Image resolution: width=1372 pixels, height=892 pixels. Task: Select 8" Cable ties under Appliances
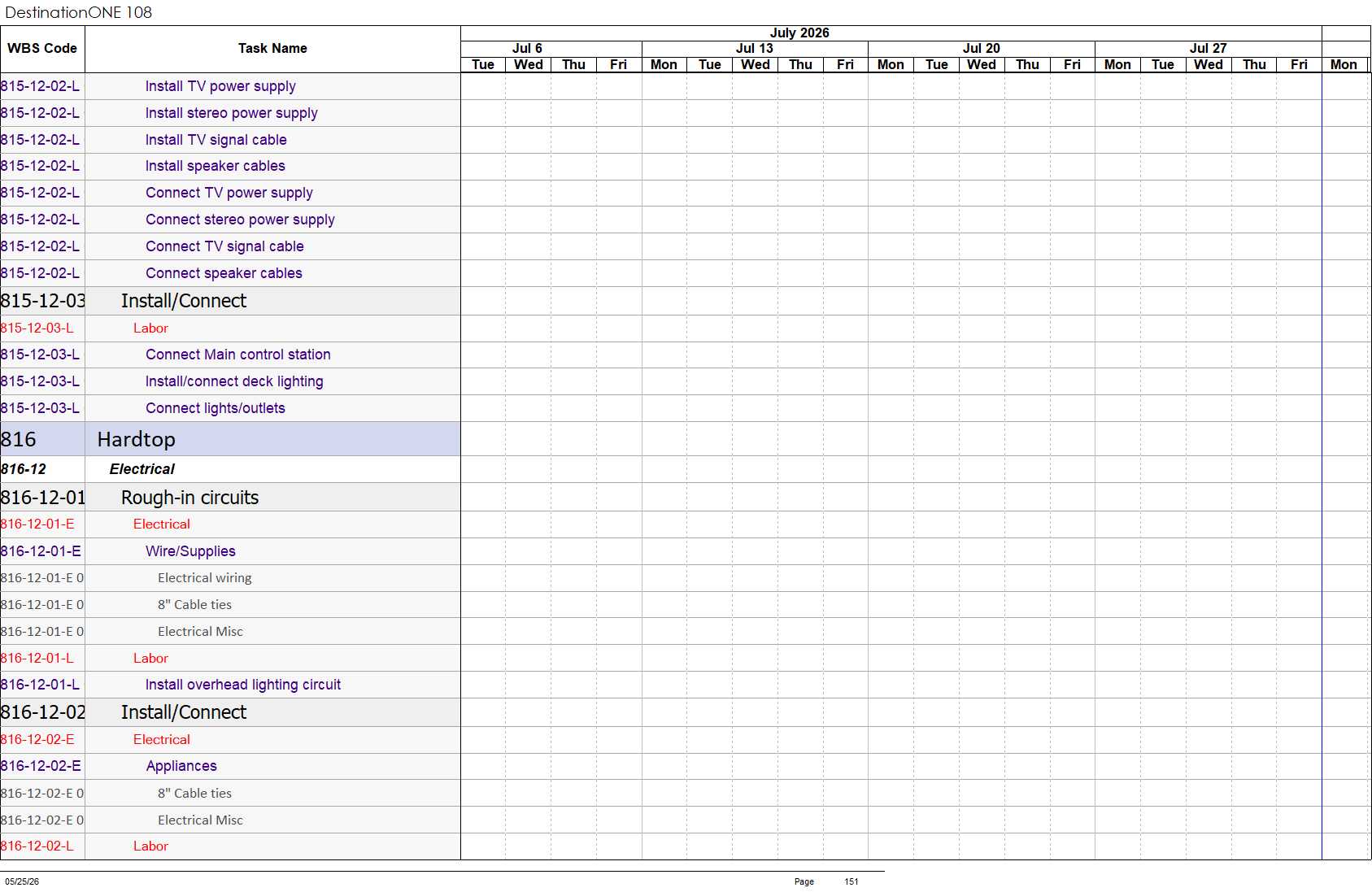[194, 794]
